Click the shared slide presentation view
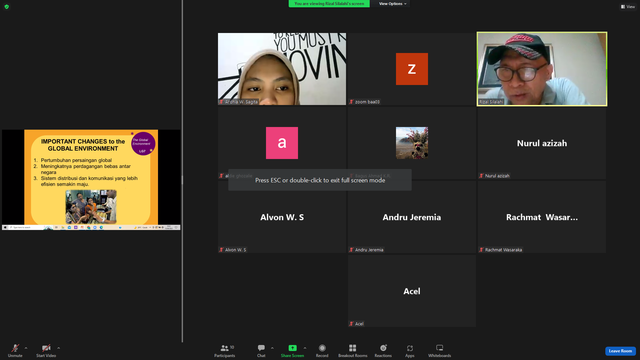This screenshot has height=360, width=640. (91, 180)
